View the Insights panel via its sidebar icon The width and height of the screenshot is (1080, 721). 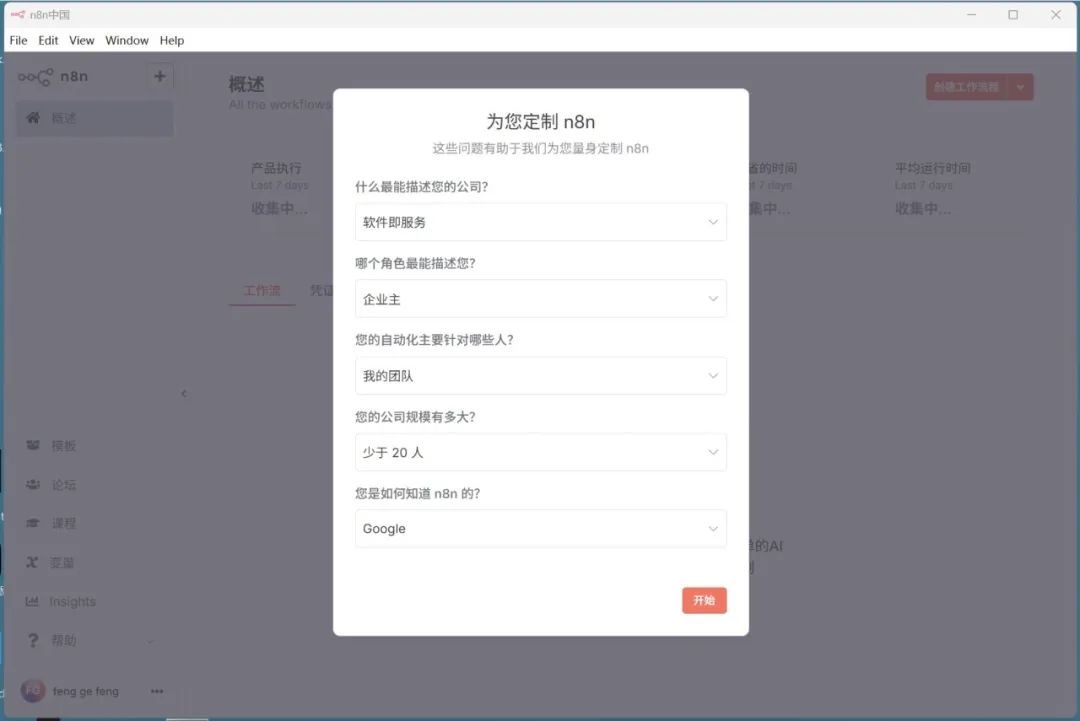click(x=70, y=601)
